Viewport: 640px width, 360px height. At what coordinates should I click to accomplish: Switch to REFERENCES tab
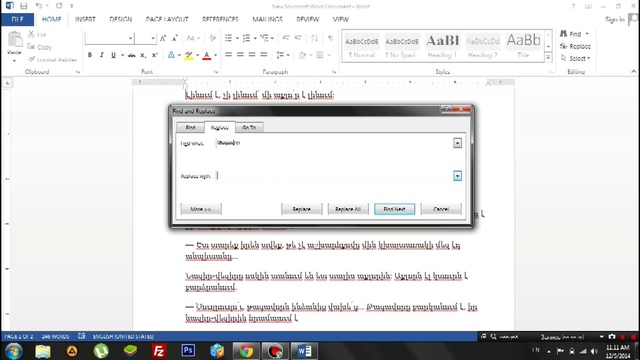[x=220, y=20]
